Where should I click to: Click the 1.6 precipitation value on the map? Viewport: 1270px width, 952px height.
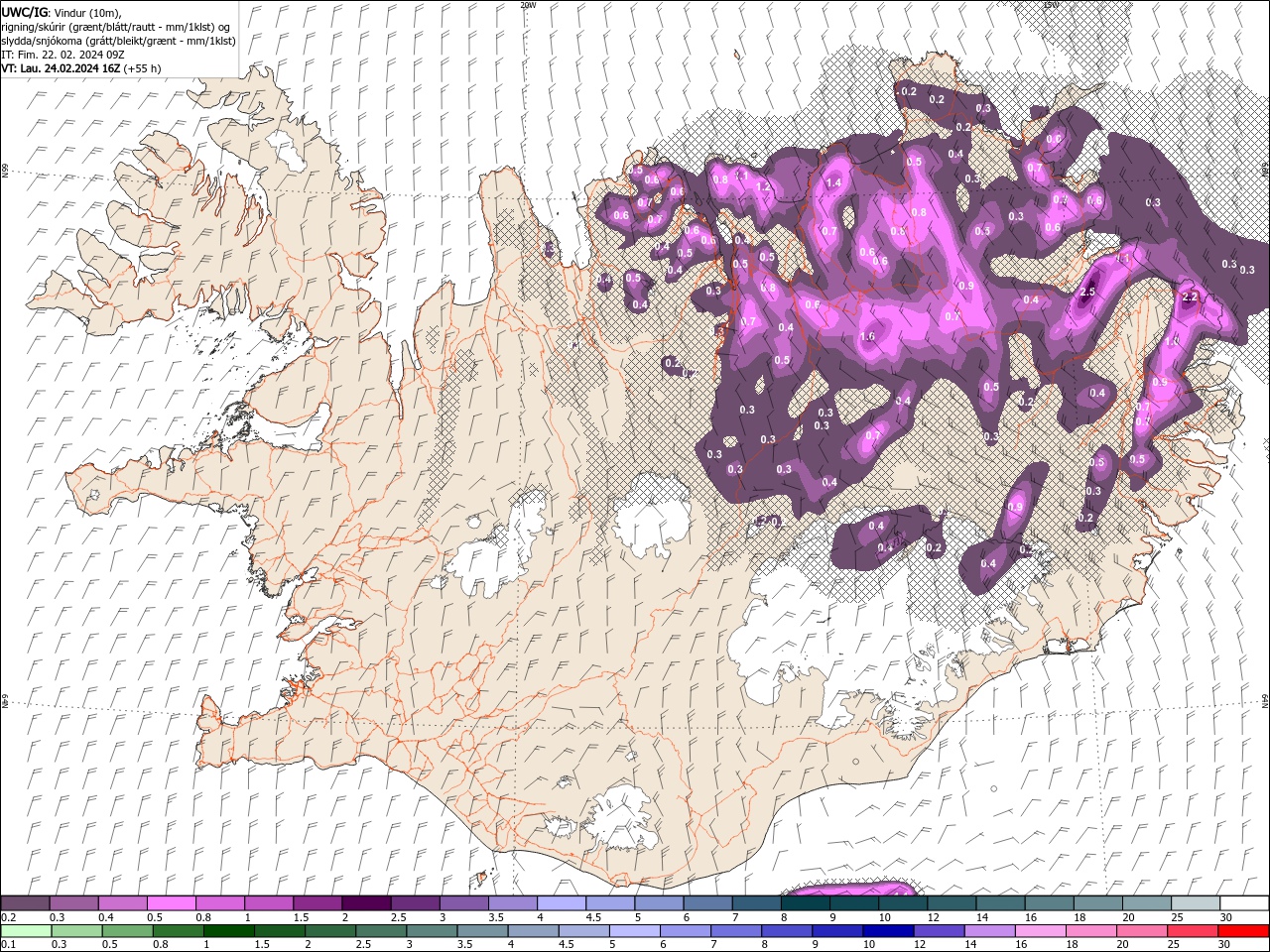[x=867, y=336]
